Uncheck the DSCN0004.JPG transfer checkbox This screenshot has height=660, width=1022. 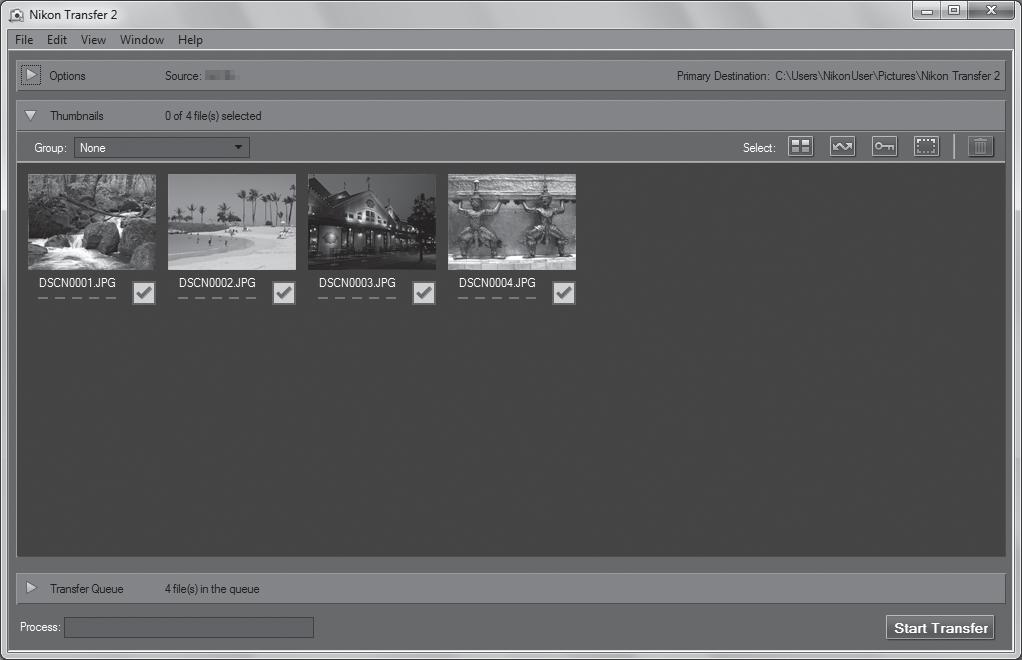click(564, 293)
